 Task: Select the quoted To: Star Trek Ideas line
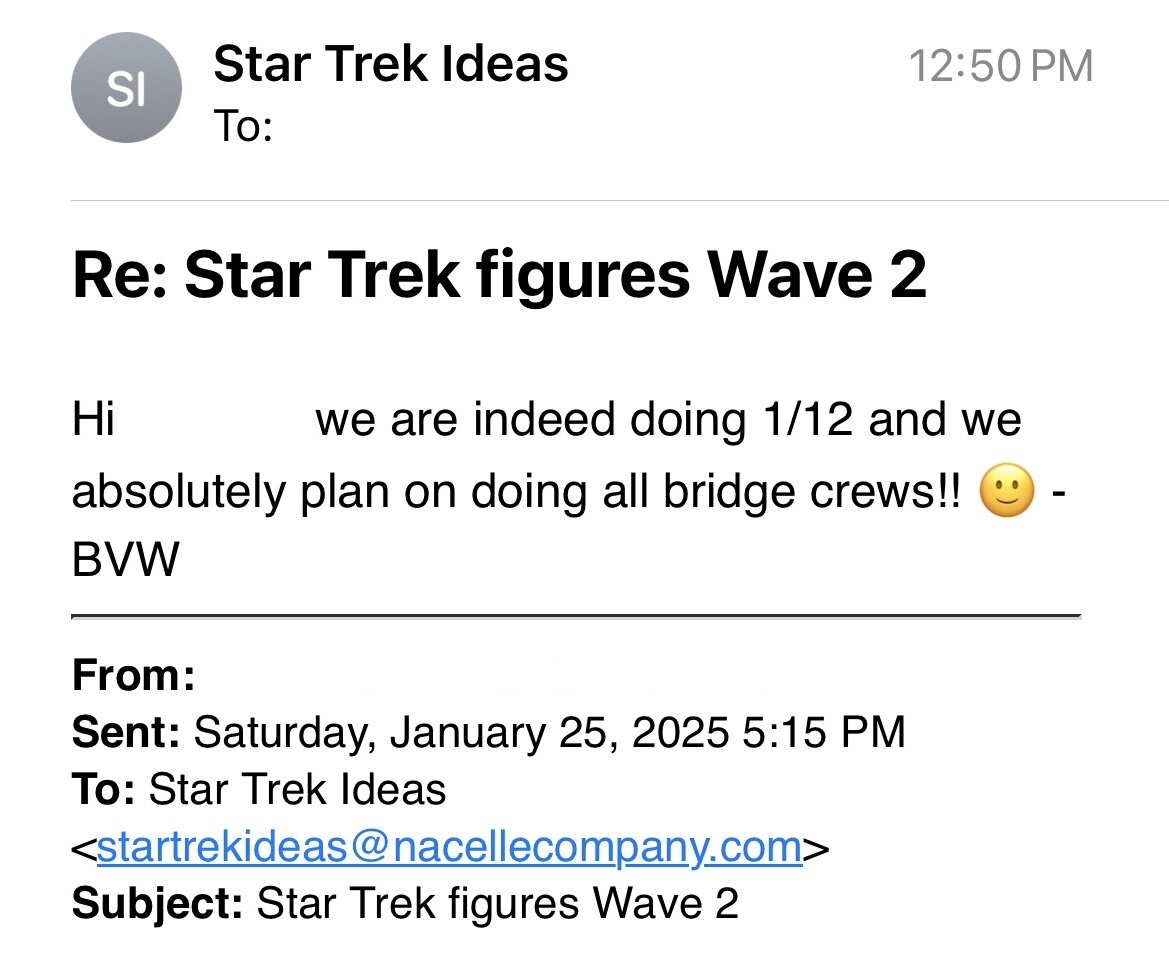259,789
